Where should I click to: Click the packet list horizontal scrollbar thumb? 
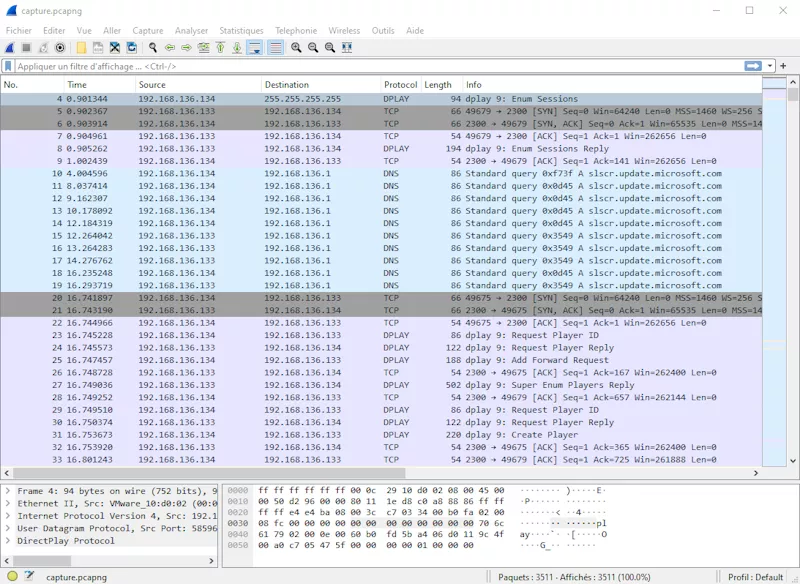click(x=209, y=473)
